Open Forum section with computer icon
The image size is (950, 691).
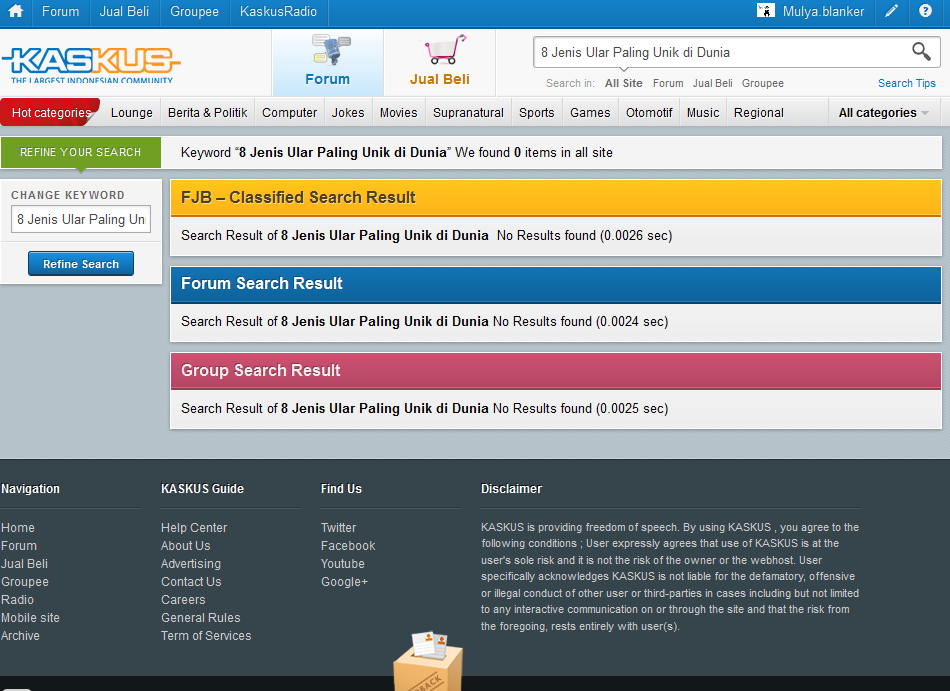click(327, 62)
